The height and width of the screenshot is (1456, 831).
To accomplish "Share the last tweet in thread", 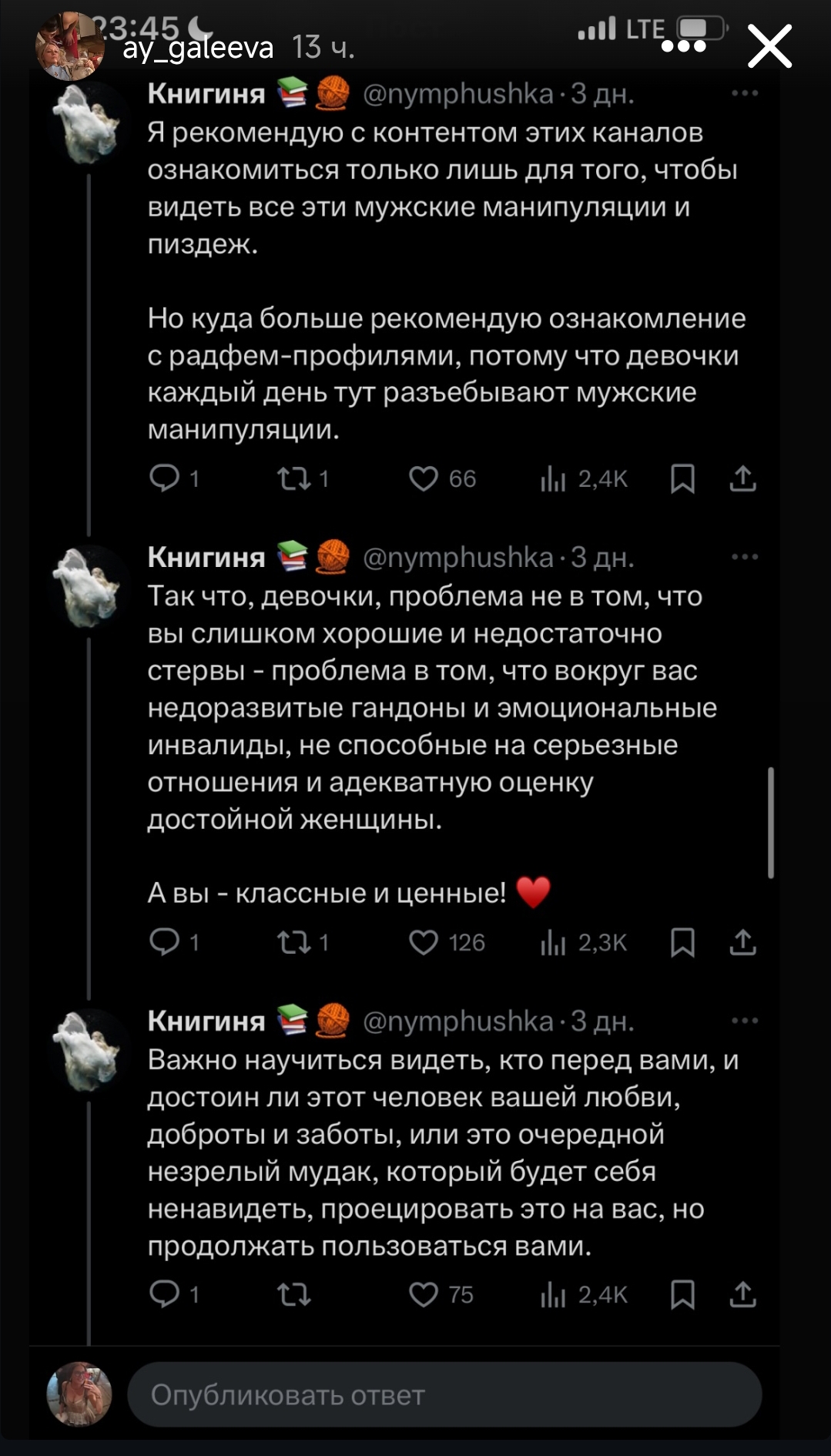I will coord(742,1294).
